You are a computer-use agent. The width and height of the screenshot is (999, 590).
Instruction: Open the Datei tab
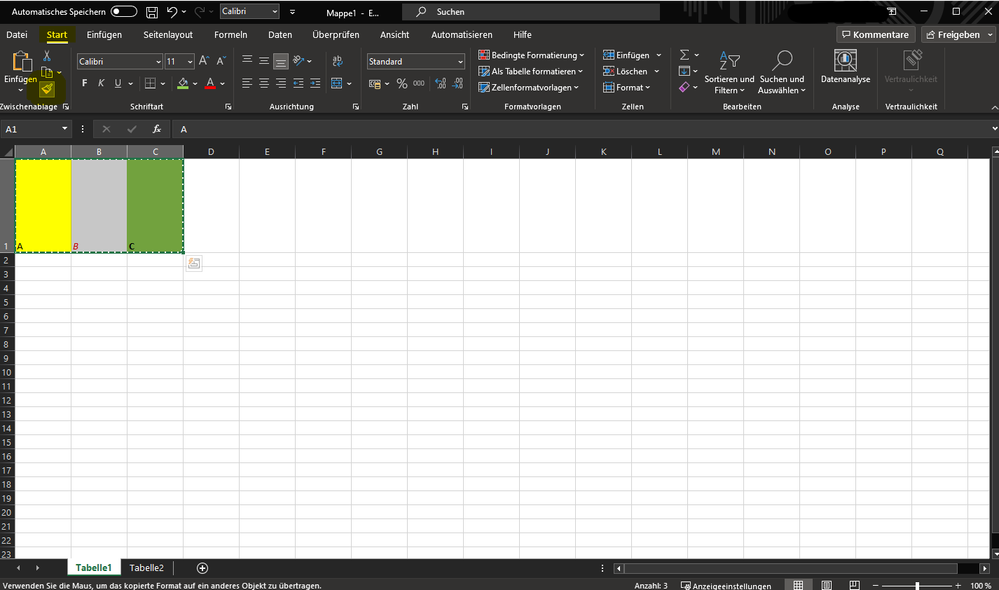[17, 35]
